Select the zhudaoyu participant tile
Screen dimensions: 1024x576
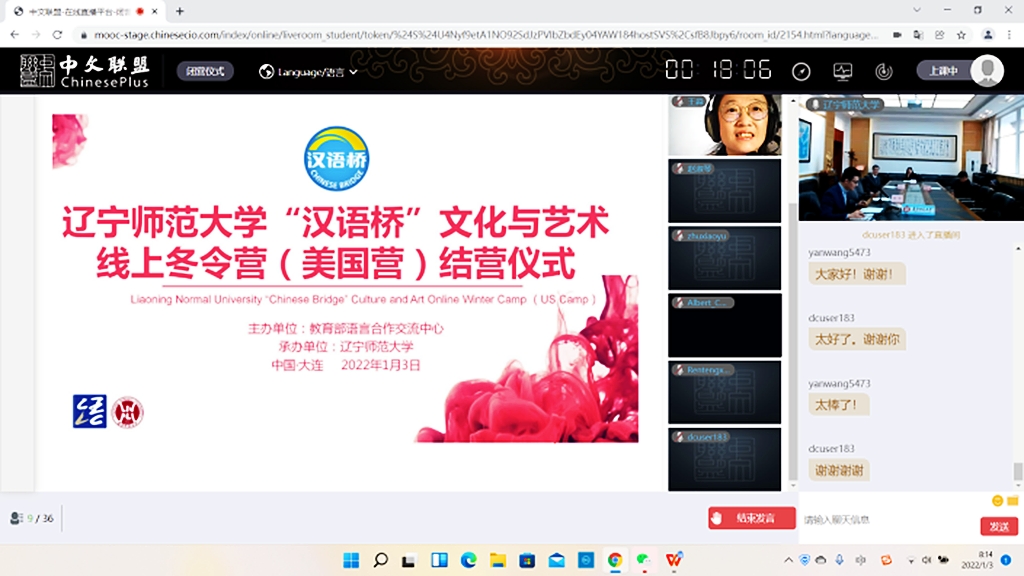coord(724,259)
